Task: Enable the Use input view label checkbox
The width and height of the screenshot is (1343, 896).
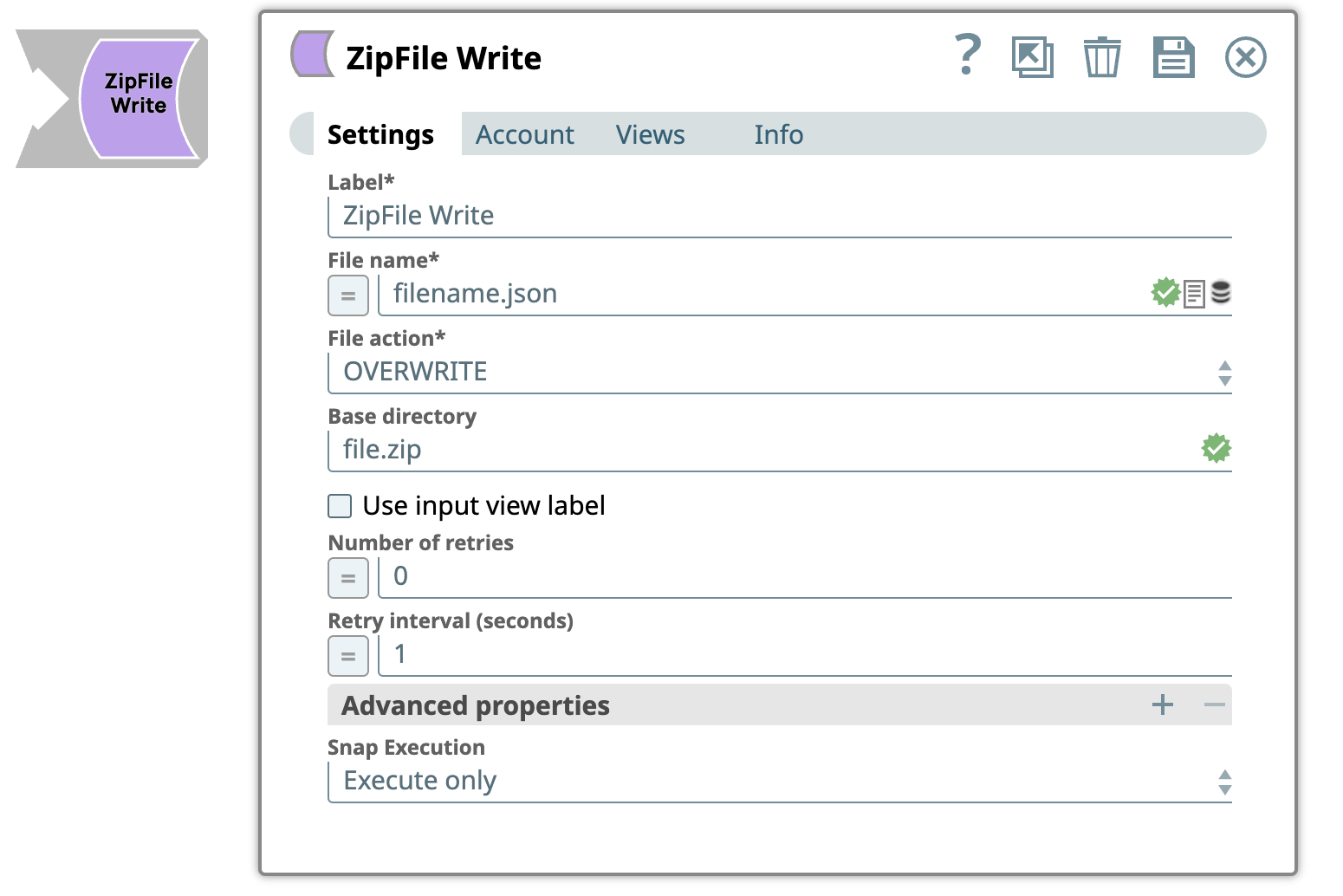Action: (340, 506)
